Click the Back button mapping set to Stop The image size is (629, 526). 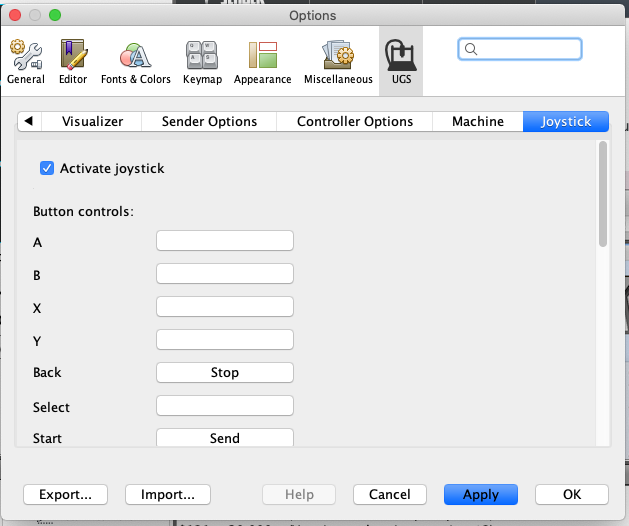(x=224, y=372)
